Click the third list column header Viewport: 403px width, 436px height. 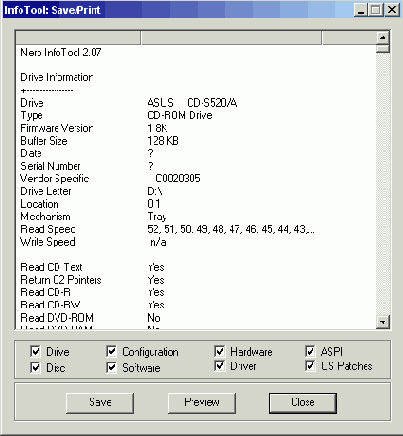coord(349,38)
